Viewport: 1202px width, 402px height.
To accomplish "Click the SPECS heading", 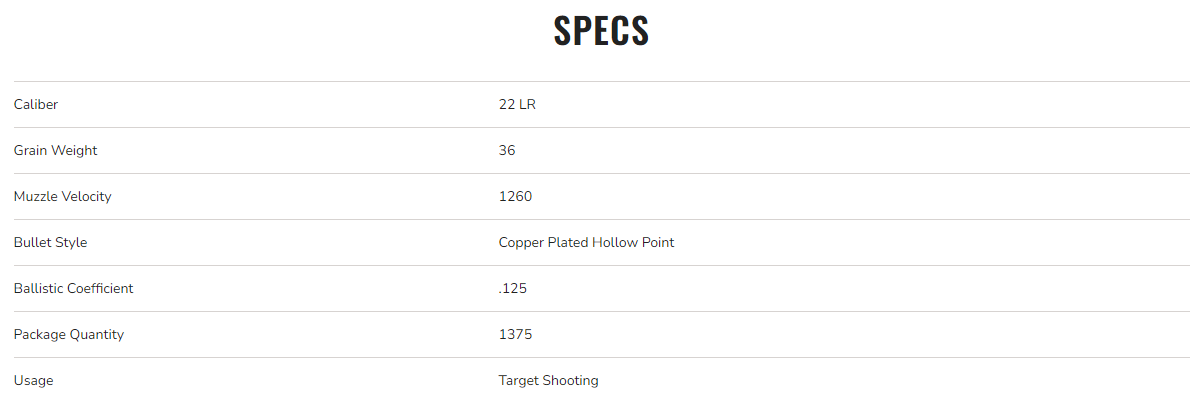I will click(601, 31).
